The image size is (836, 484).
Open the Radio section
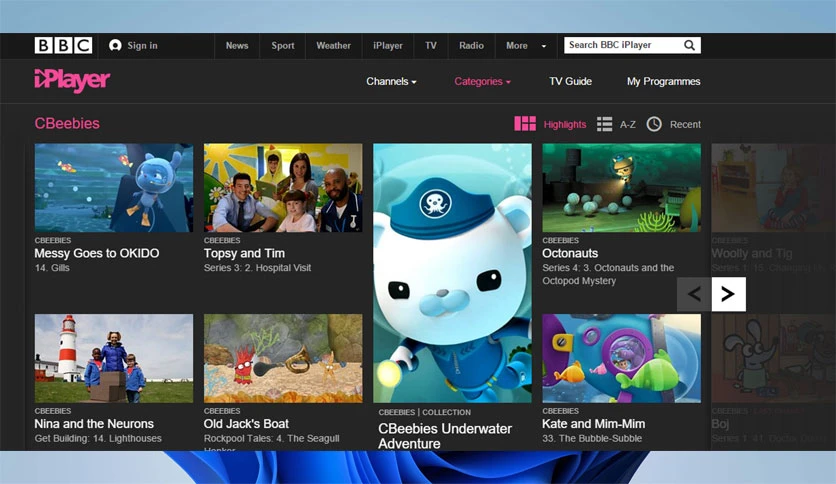(x=471, y=46)
